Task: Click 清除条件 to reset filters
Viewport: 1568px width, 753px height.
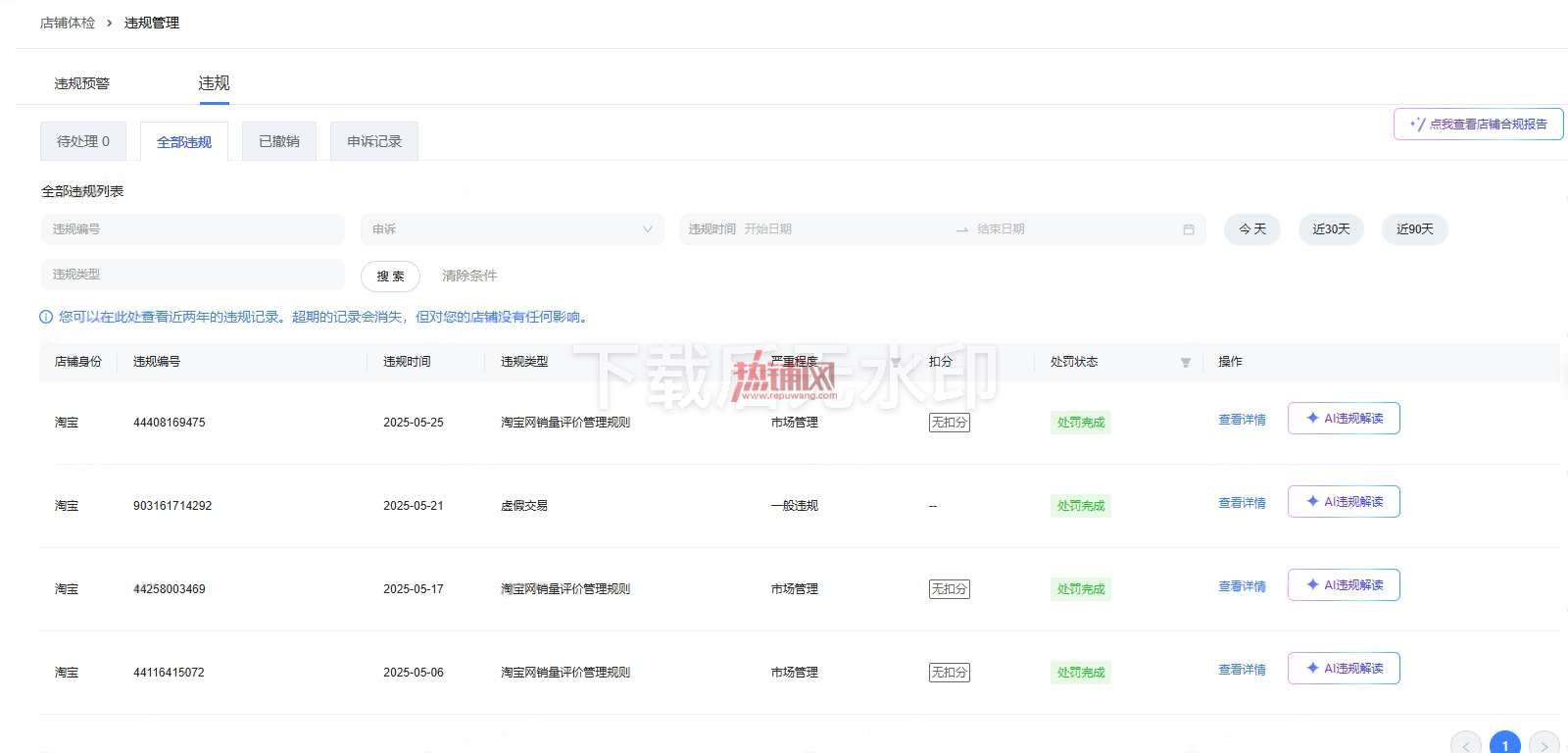Action: (x=469, y=276)
